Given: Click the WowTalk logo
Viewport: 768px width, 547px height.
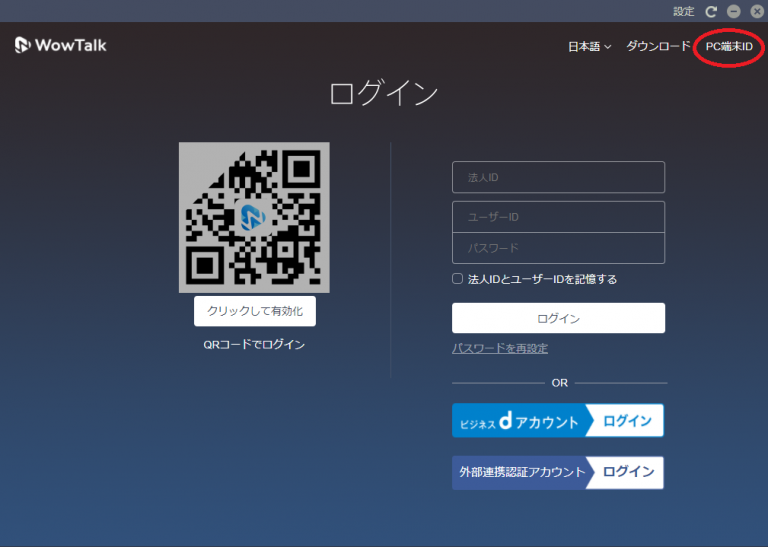Looking at the screenshot, I should click(x=61, y=45).
